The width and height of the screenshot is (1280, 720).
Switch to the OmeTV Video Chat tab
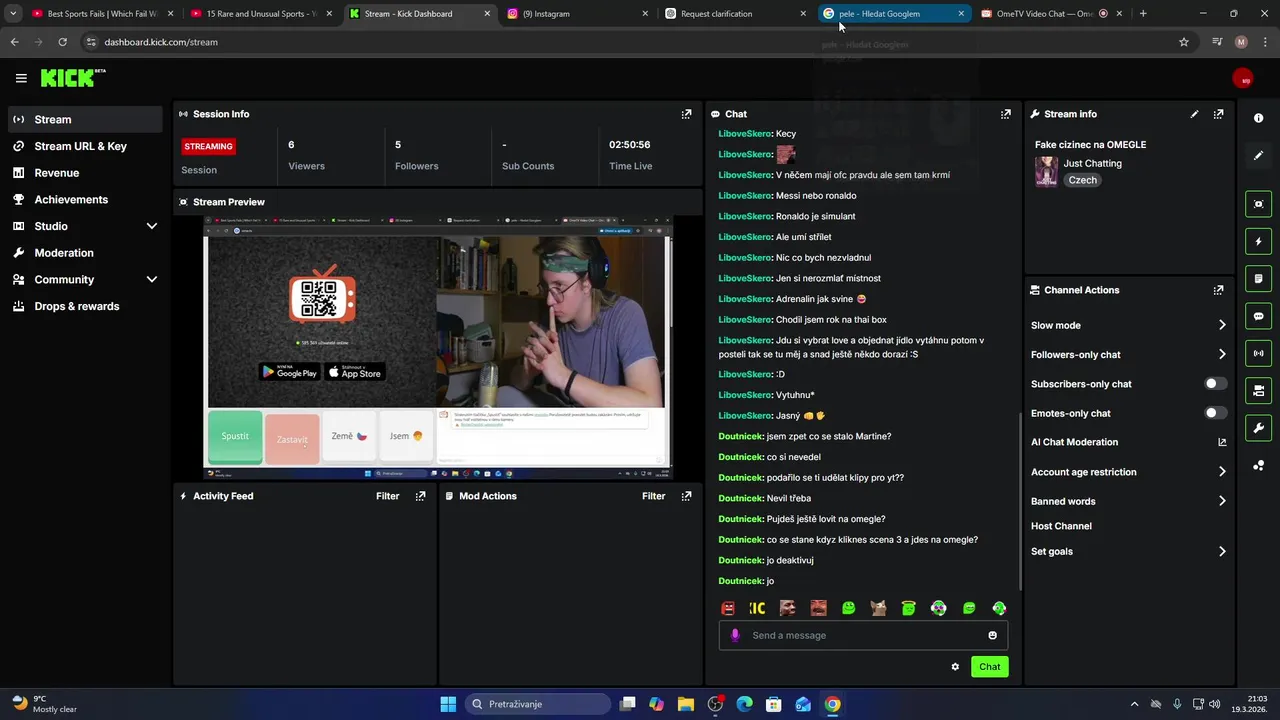click(1052, 14)
